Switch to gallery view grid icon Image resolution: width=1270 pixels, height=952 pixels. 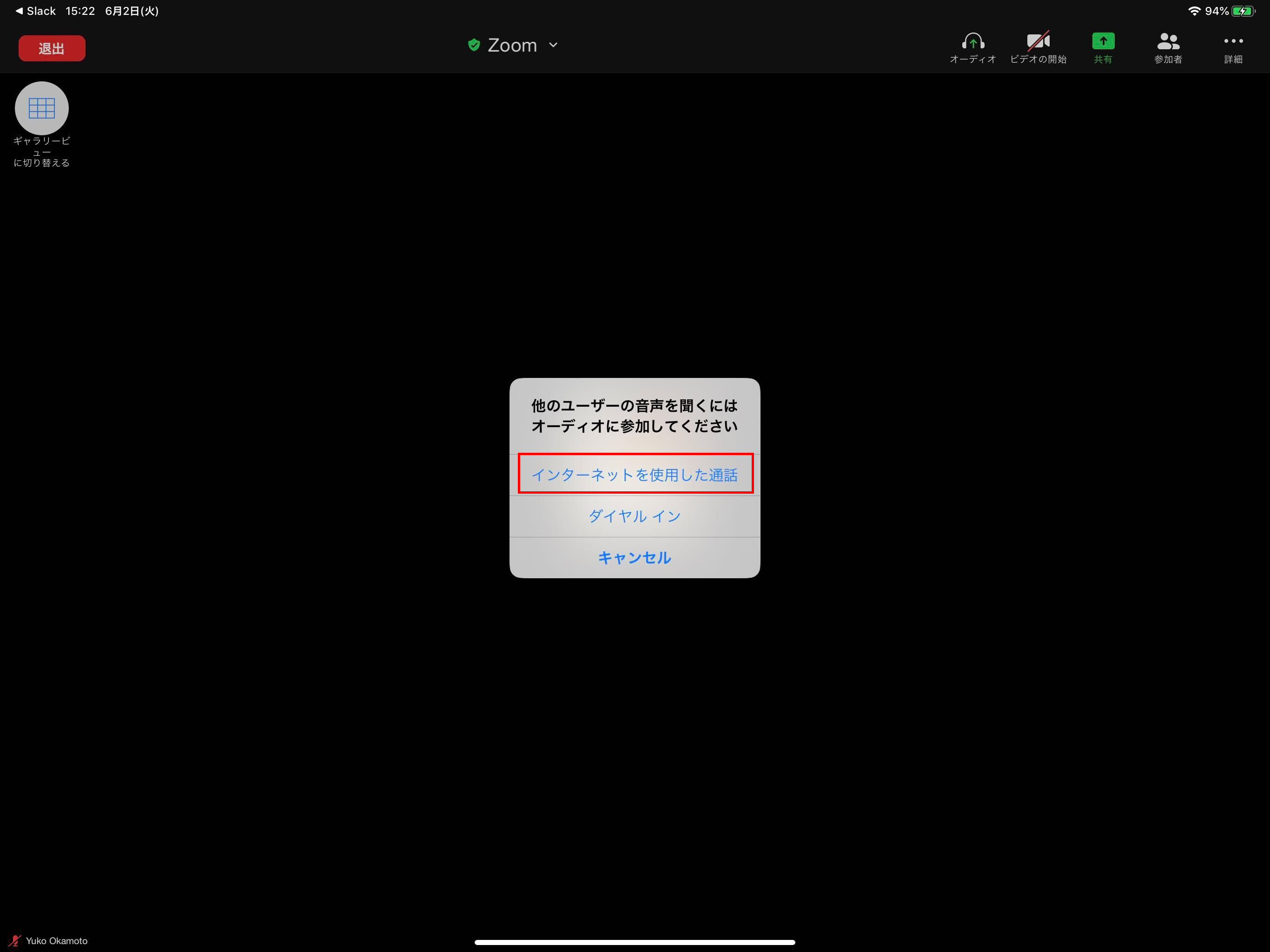point(41,108)
